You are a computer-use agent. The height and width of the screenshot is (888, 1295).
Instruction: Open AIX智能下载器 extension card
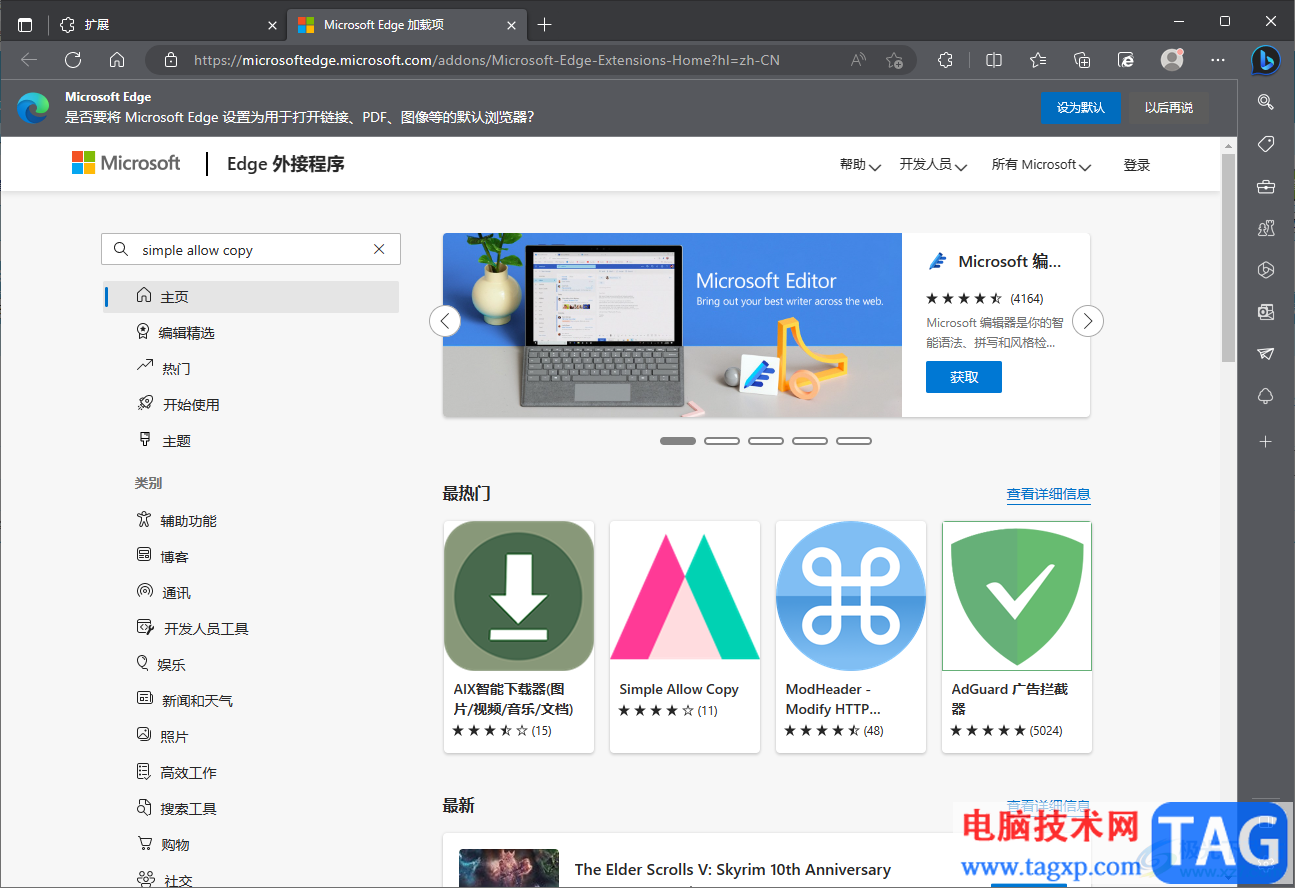click(519, 637)
